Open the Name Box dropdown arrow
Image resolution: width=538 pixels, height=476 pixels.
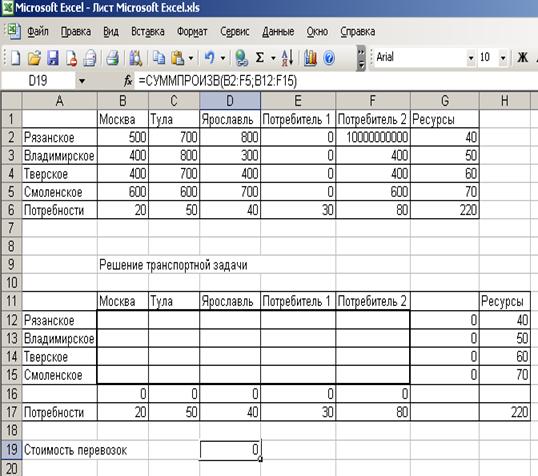(x=82, y=81)
